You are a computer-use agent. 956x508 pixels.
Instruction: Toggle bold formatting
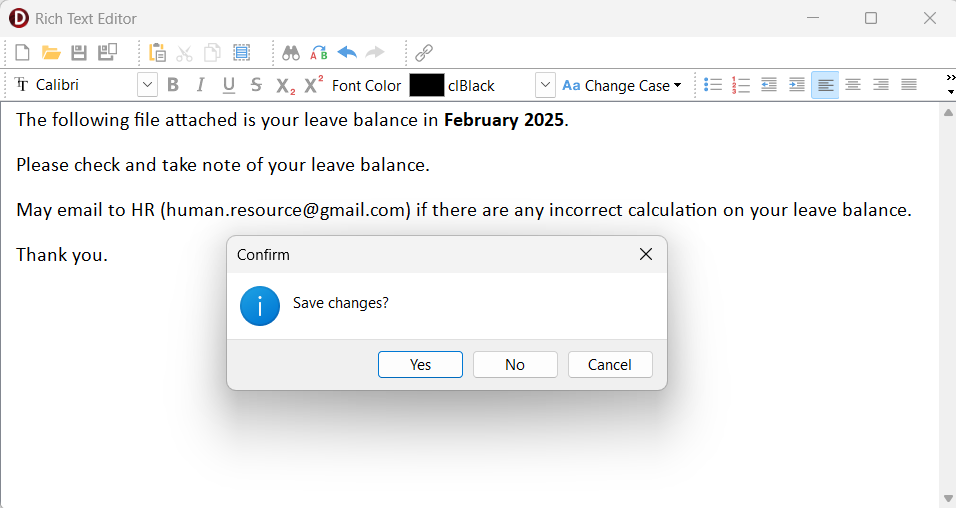173,85
